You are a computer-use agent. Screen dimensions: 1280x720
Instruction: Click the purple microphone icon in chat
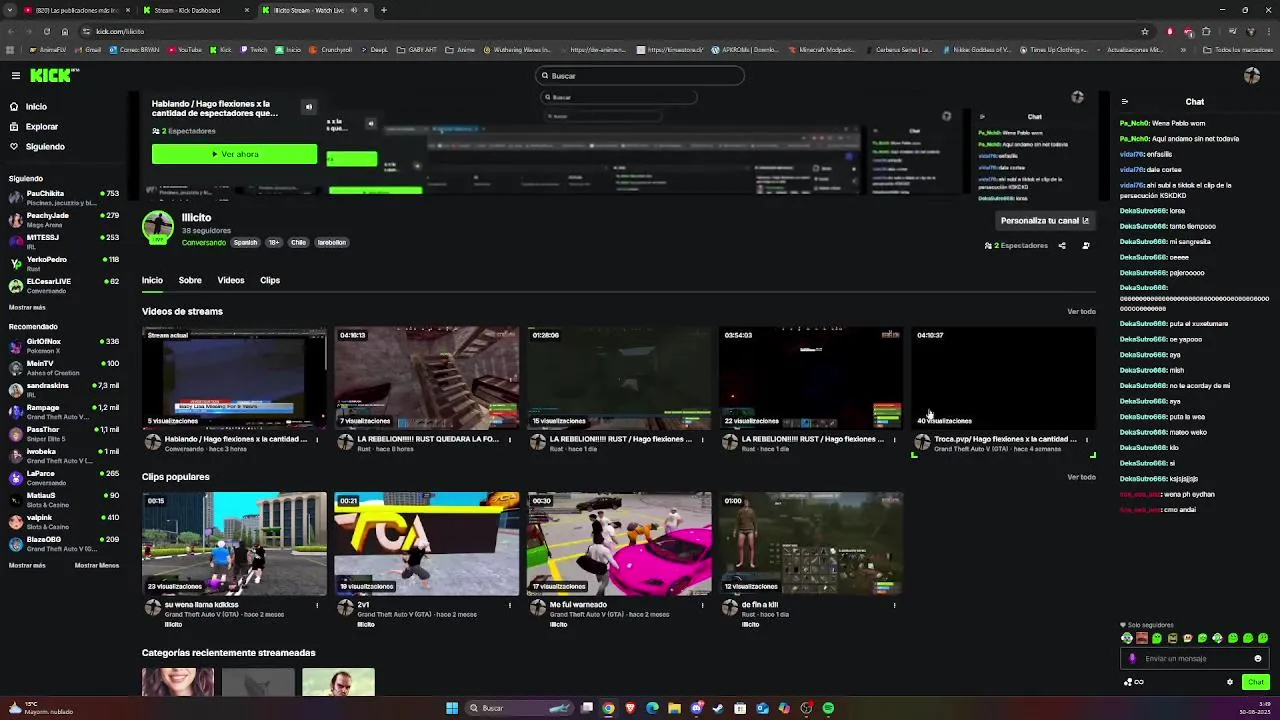pyautogui.click(x=1132, y=658)
